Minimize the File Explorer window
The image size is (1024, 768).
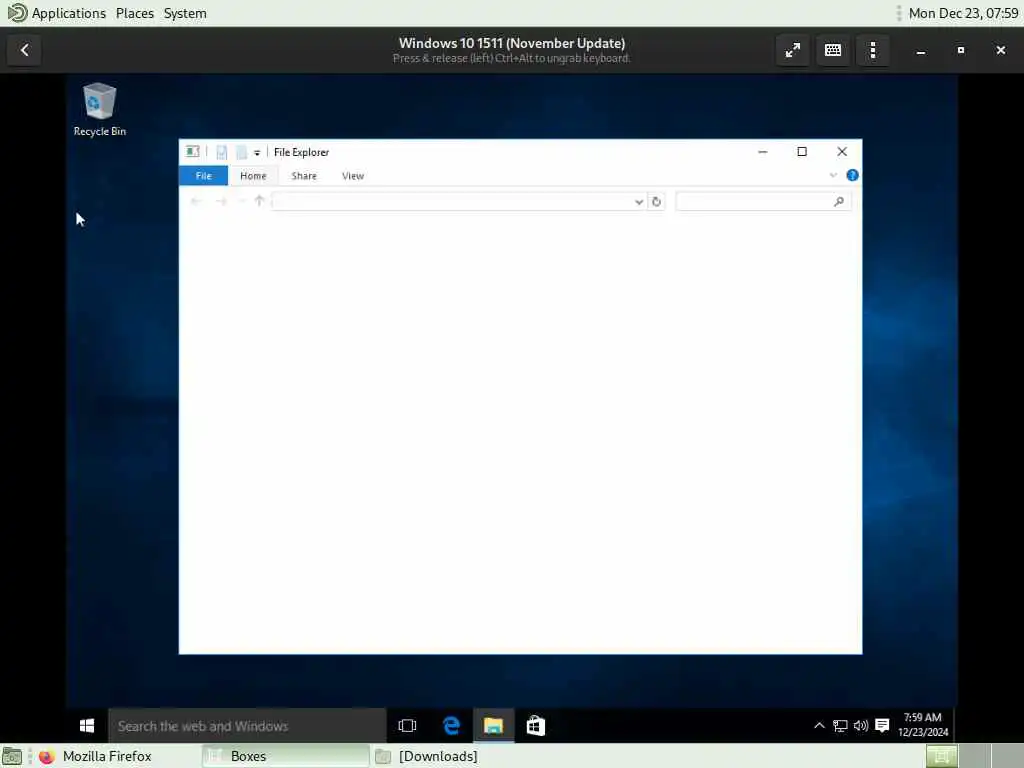click(x=762, y=152)
